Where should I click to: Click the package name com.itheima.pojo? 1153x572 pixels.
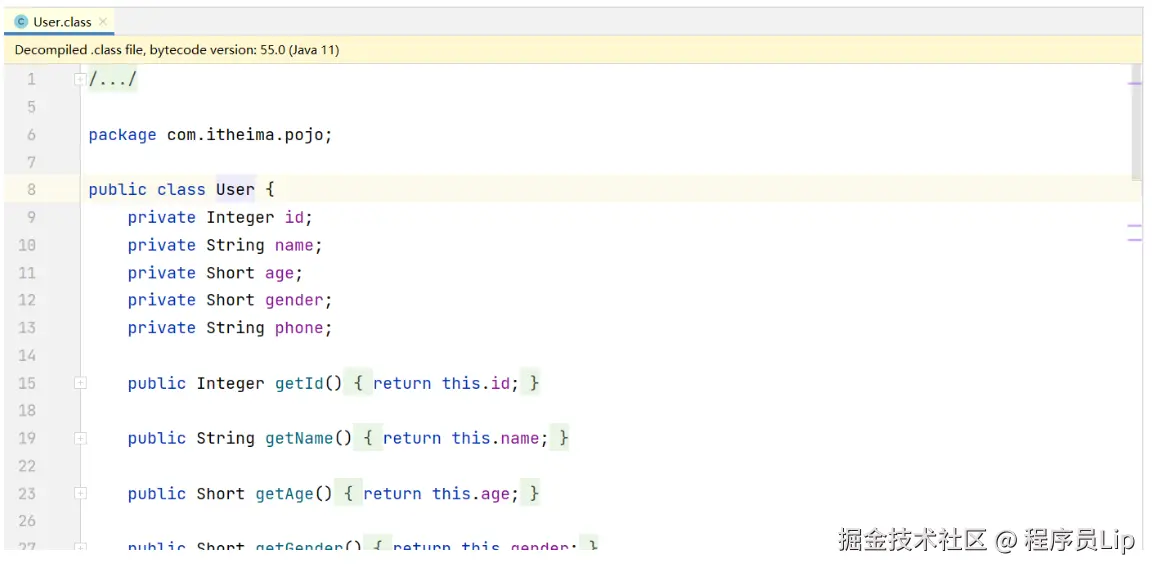click(246, 135)
